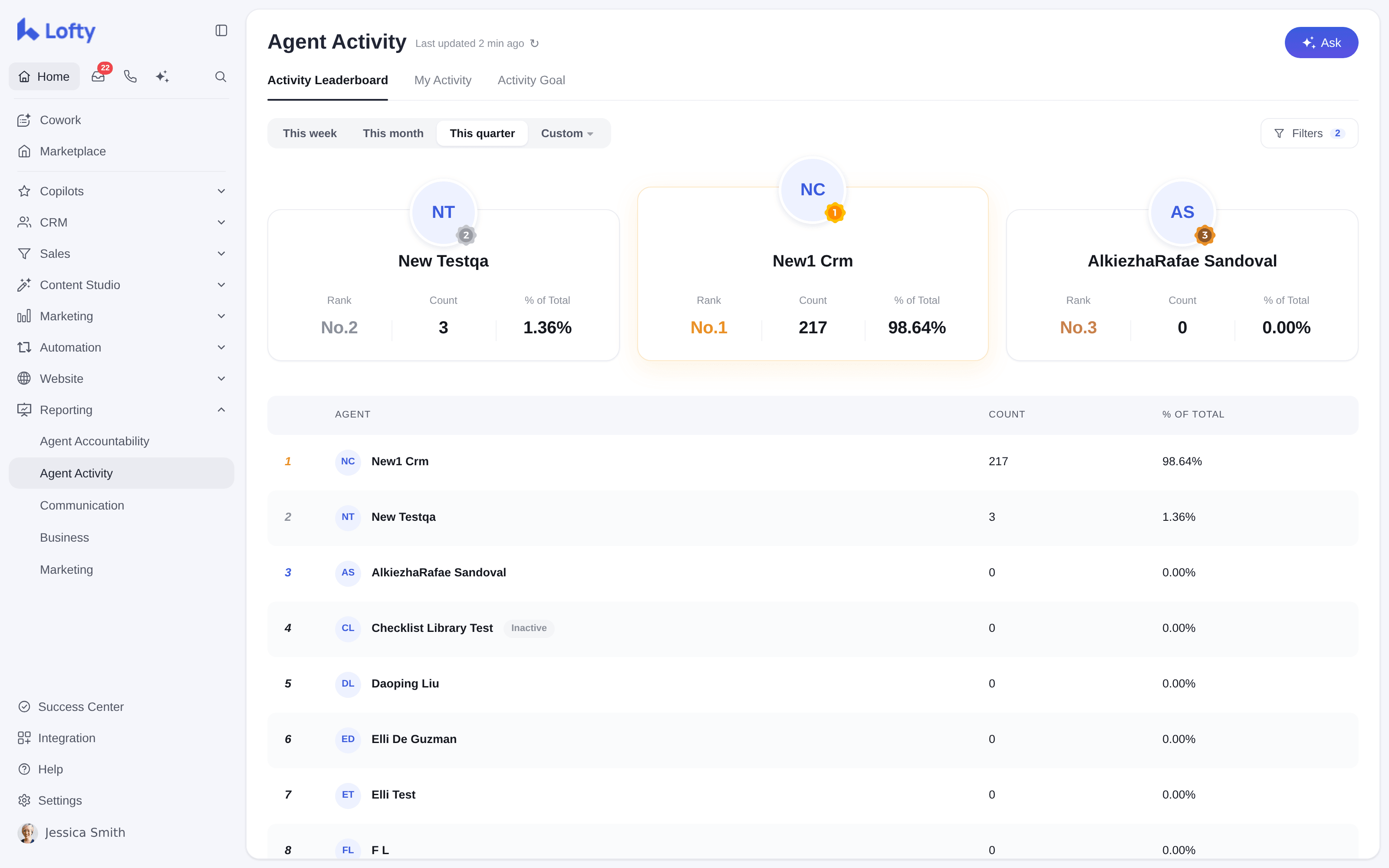
Task: Open the Filters button
Action: (x=1309, y=133)
